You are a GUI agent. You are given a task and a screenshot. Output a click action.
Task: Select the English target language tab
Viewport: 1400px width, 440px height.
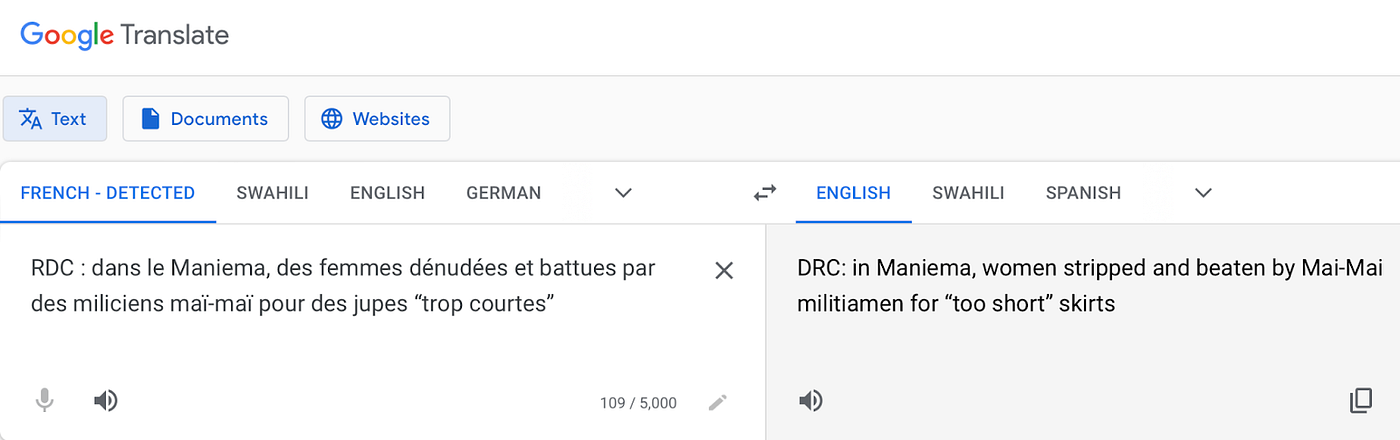point(853,193)
